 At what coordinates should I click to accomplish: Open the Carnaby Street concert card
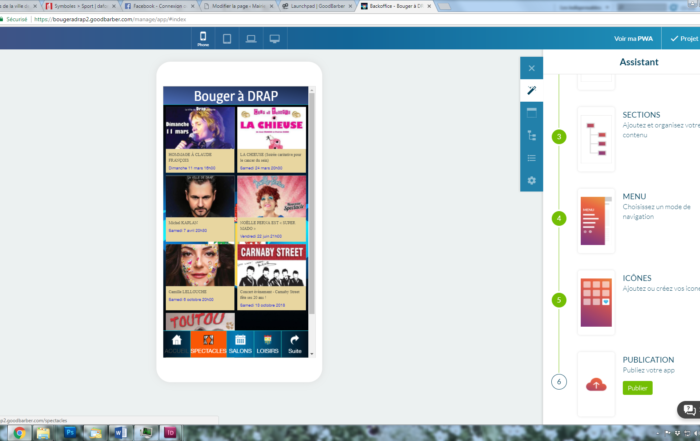pyautogui.click(x=271, y=277)
